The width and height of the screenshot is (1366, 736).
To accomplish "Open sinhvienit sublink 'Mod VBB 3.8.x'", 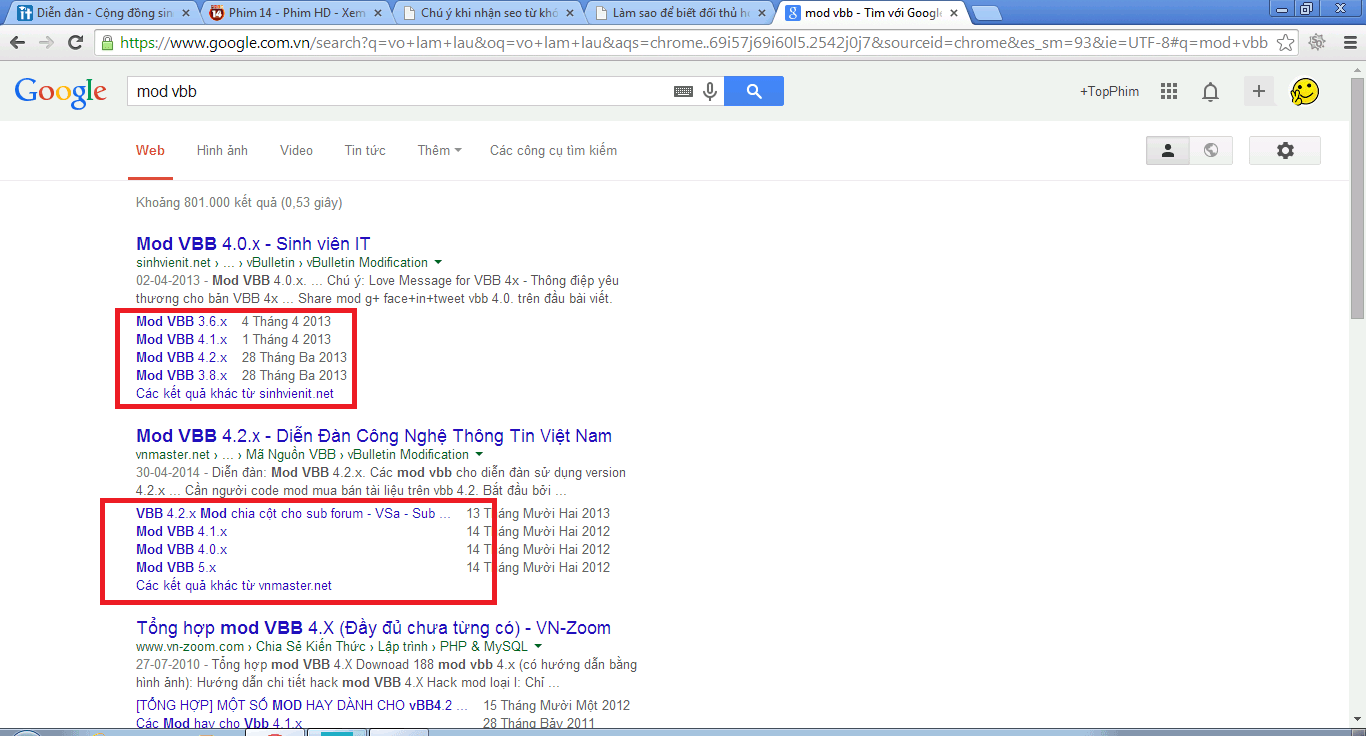I will tap(181, 375).
